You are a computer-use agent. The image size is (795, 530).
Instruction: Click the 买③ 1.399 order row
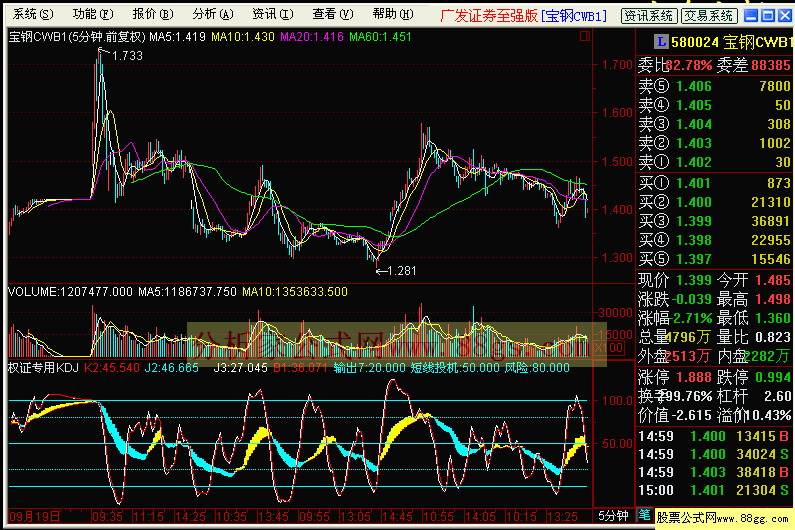click(714, 221)
